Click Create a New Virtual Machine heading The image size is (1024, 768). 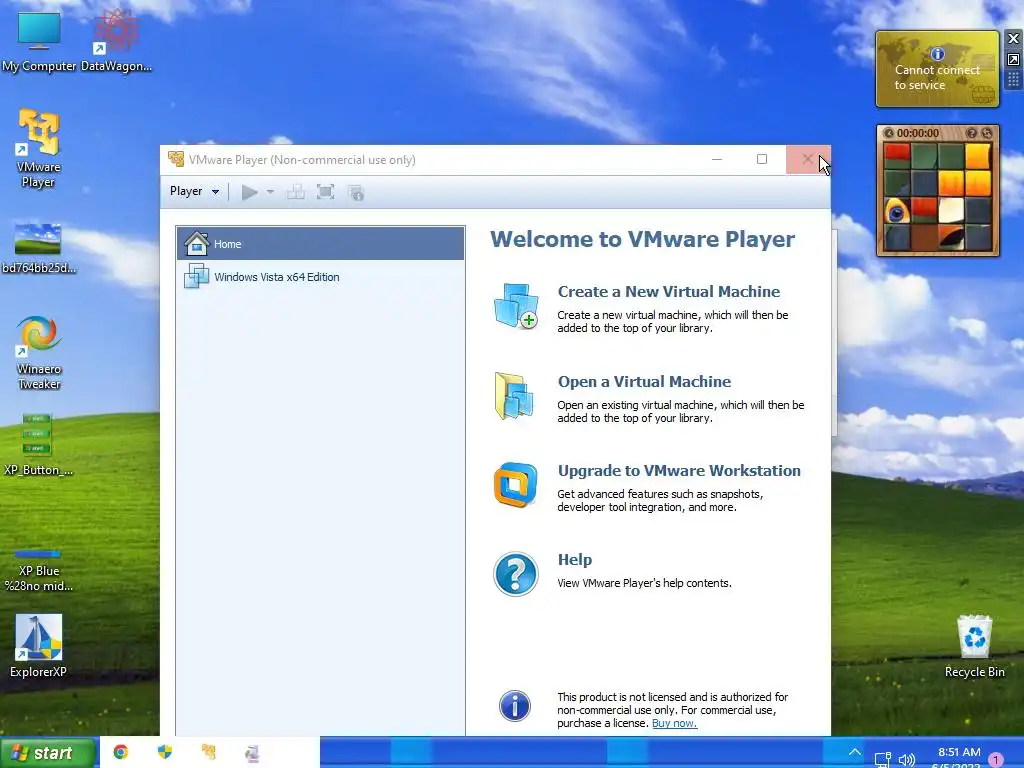click(x=669, y=292)
